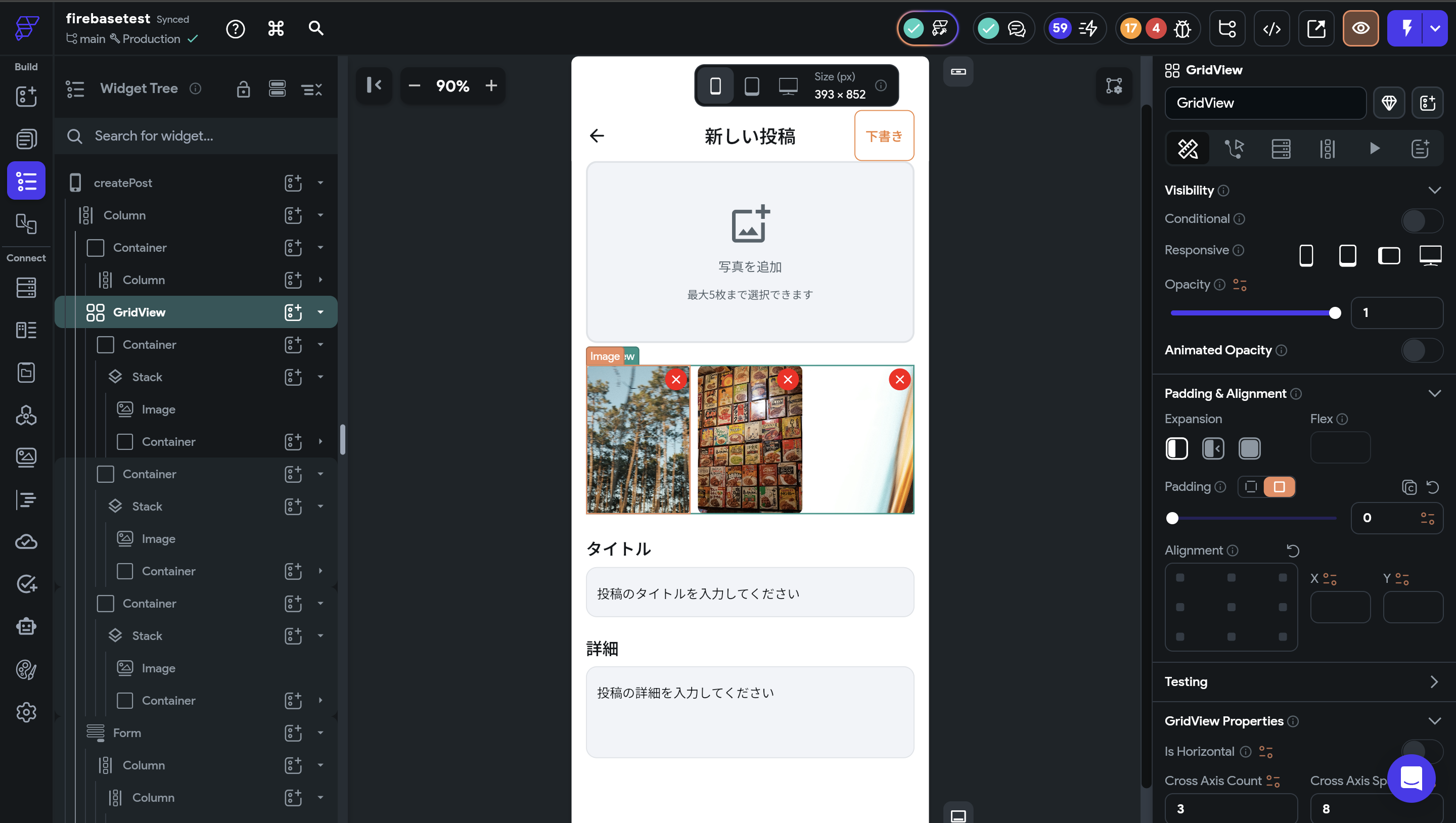Open the command palette icon

coord(276,28)
